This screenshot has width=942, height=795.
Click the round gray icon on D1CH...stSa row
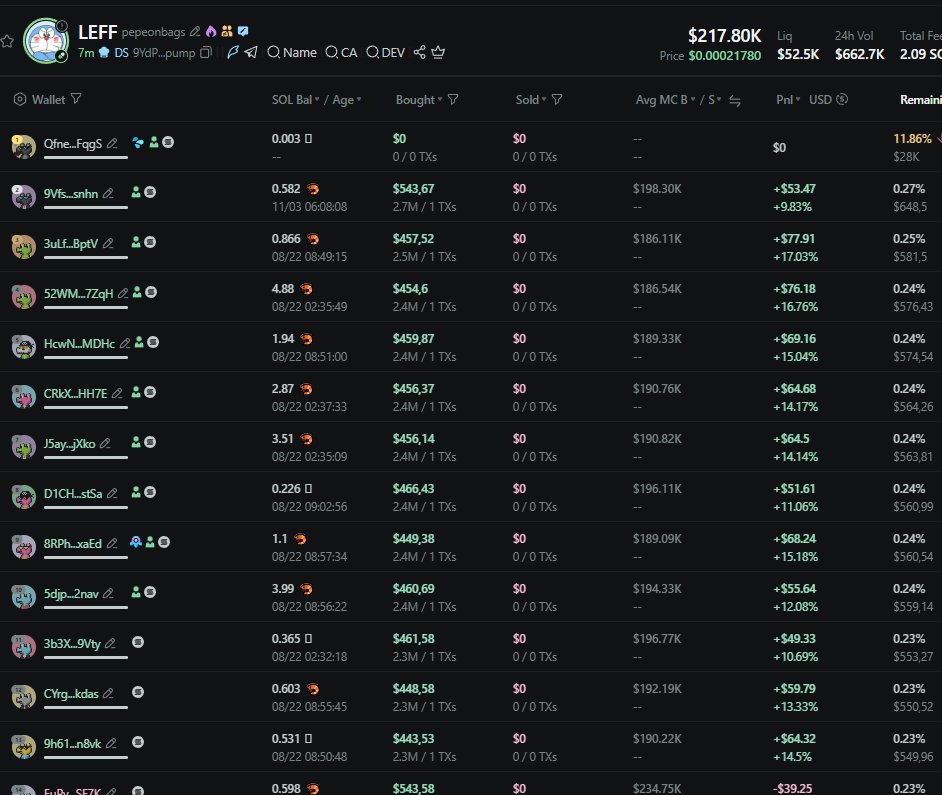150,492
